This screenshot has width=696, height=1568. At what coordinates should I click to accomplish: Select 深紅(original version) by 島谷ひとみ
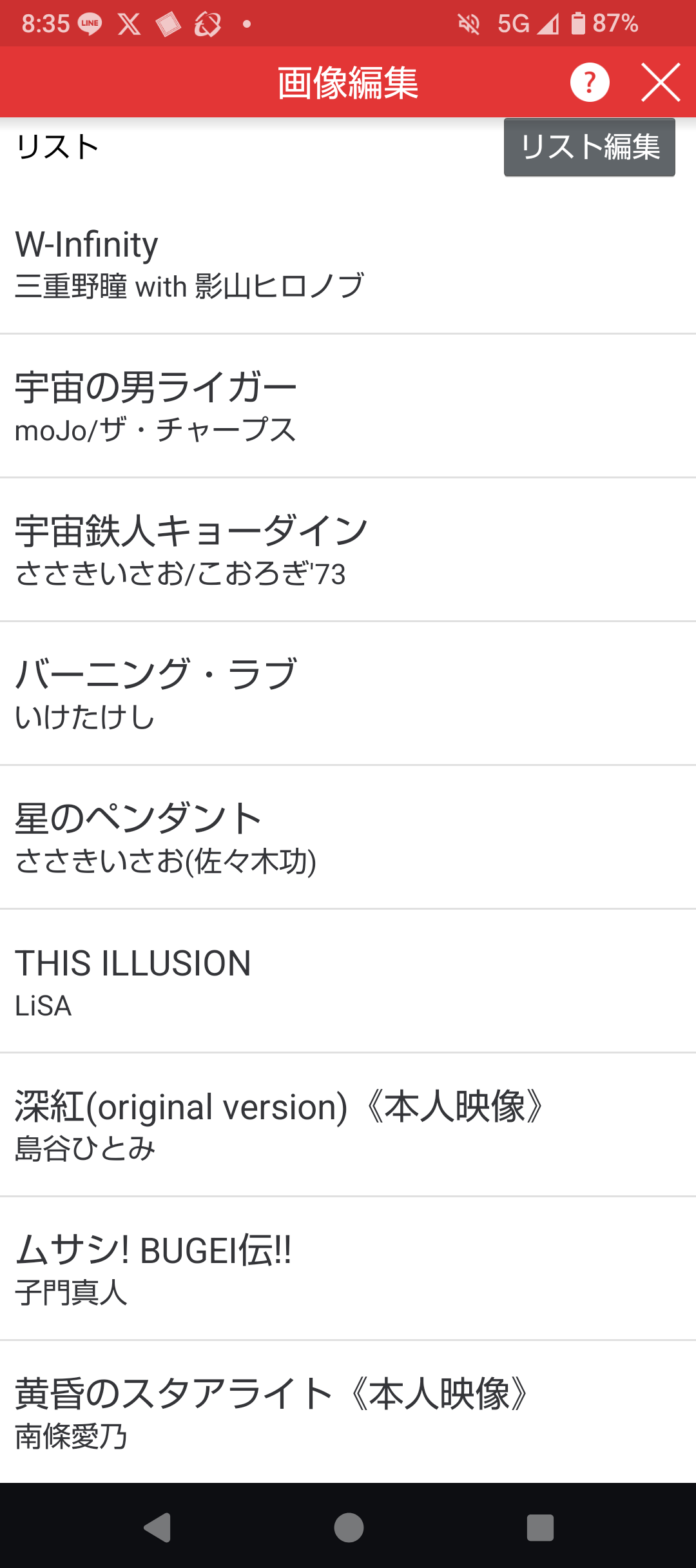point(348,1125)
